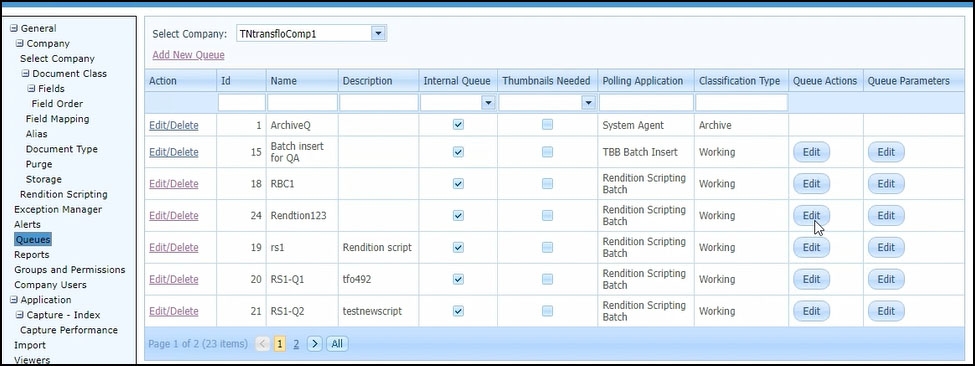Collapse the Company tree node

(19, 43)
